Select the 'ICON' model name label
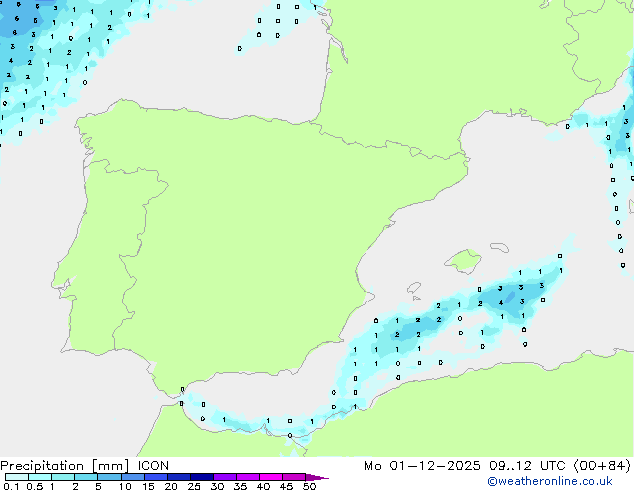 (x=153, y=466)
